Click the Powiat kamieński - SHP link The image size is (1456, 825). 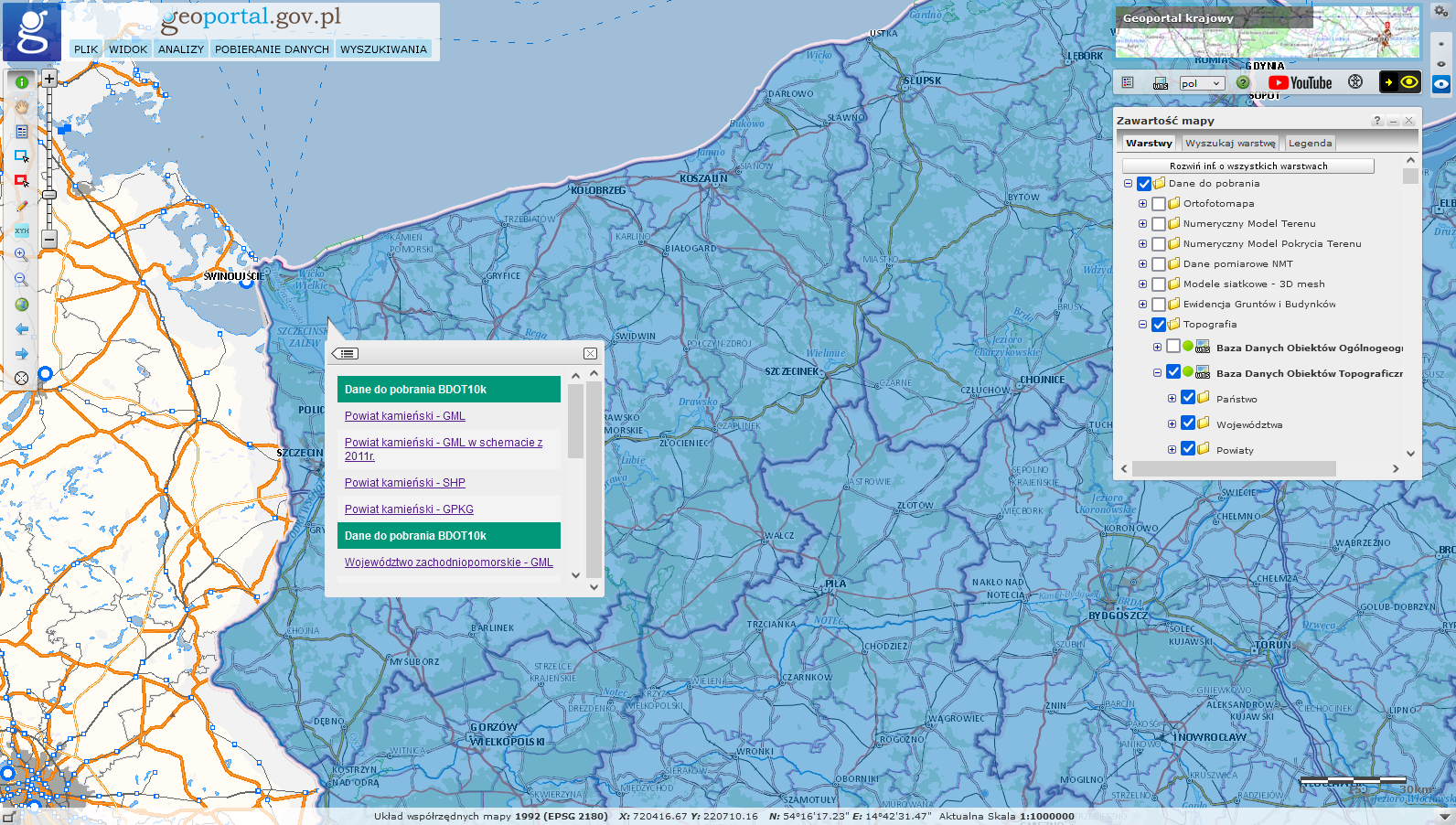404,483
